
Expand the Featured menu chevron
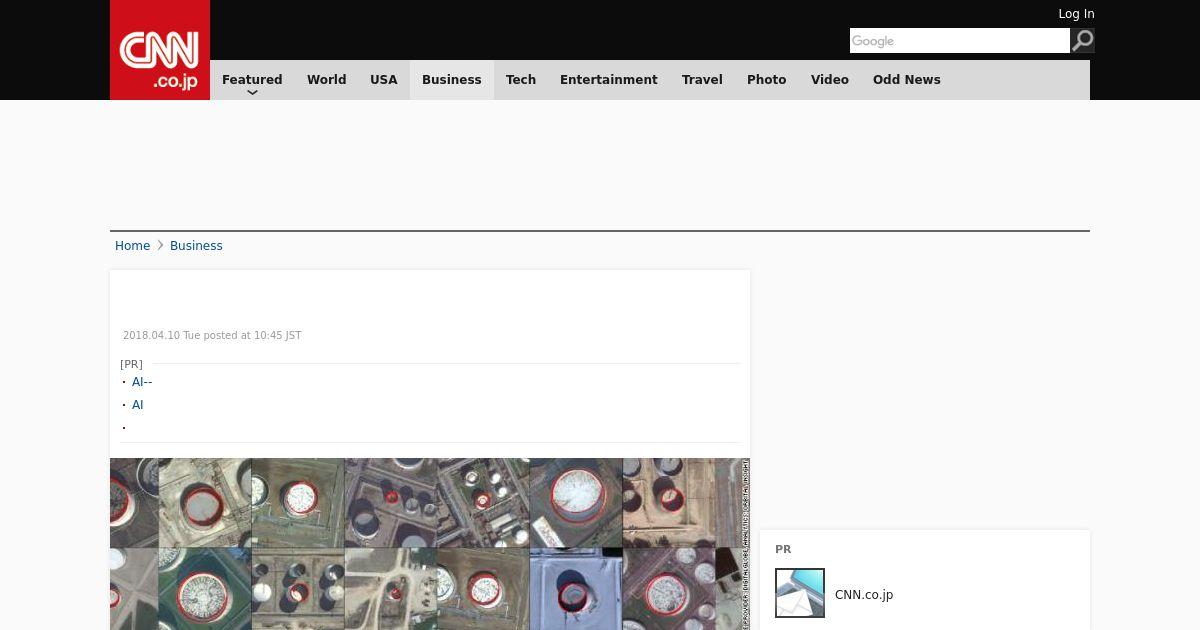click(x=252, y=92)
